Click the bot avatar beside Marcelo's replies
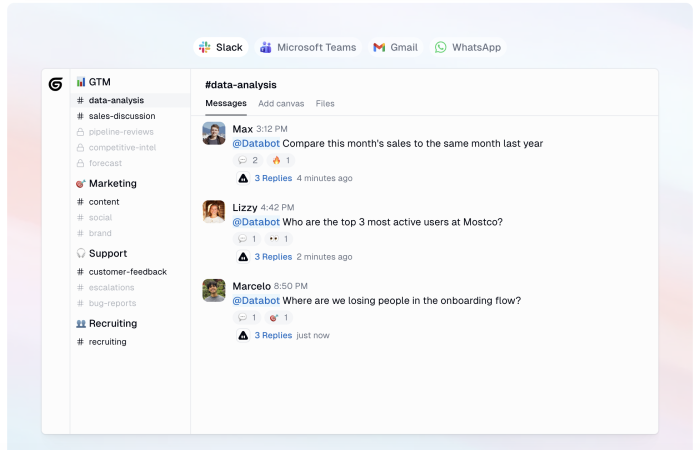 click(243, 336)
